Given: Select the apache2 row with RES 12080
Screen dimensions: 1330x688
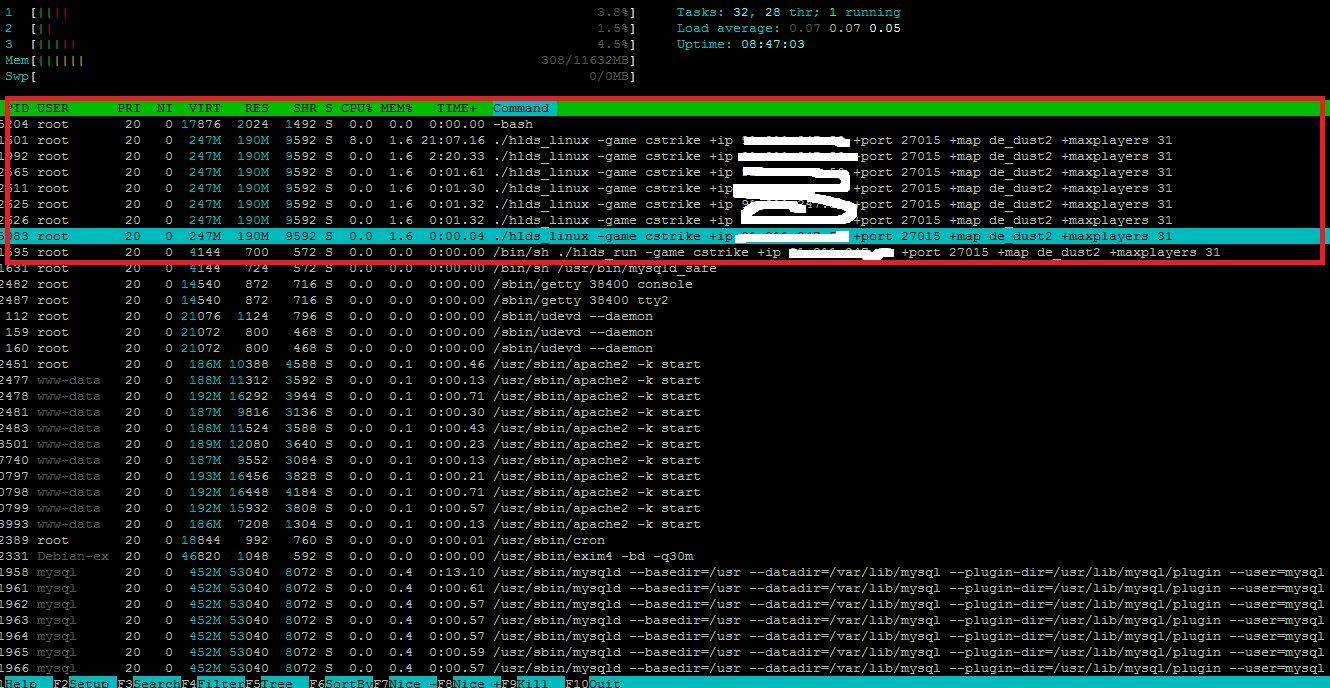Looking at the screenshot, I should coord(665,444).
